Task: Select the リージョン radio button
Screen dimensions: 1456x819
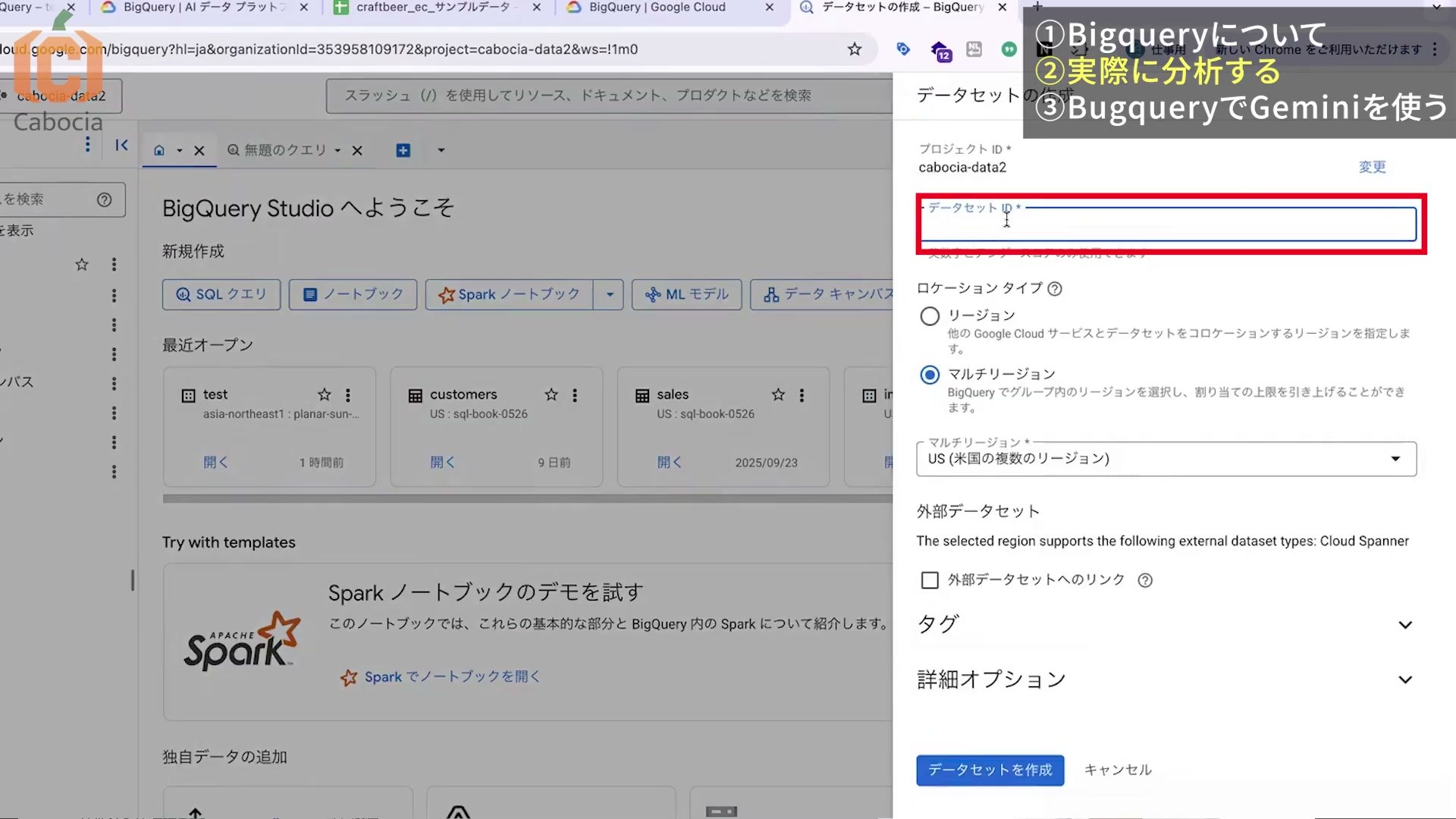Action: (x=930, y=316)
